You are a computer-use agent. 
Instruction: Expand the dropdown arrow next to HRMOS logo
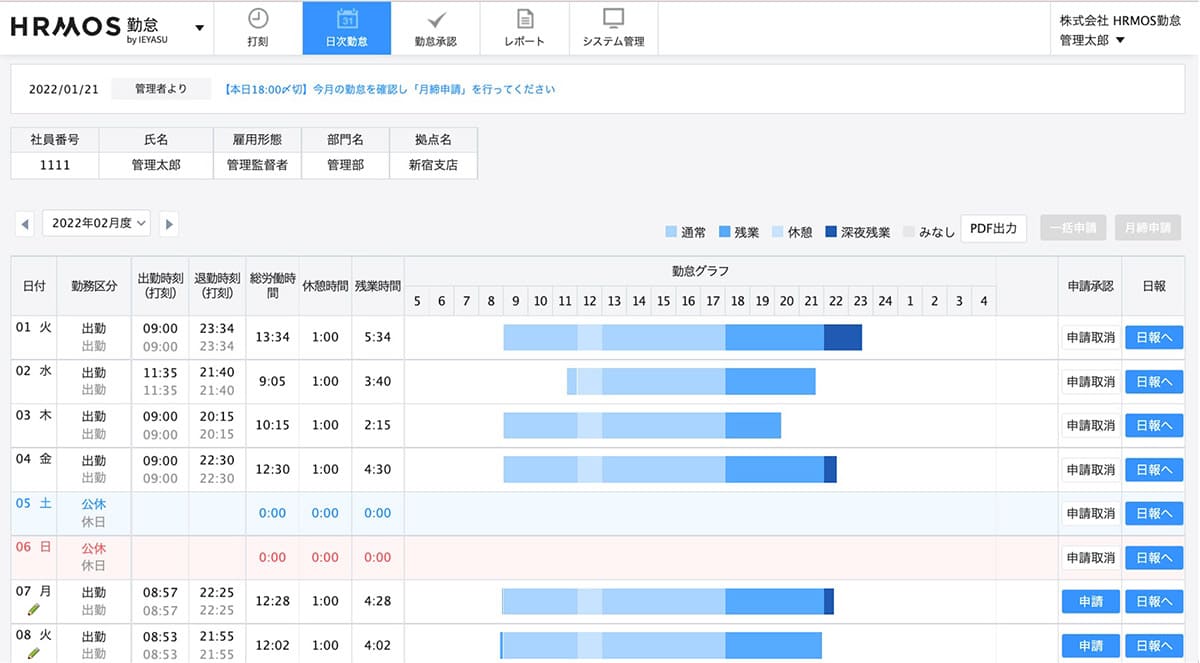click(x=198, y=27)
